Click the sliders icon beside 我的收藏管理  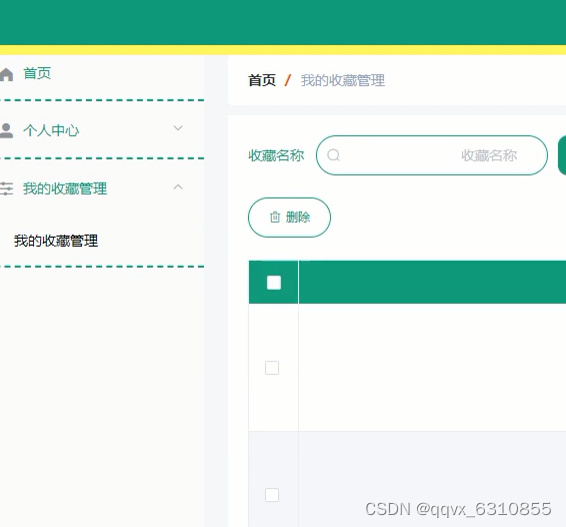point(6,188)
